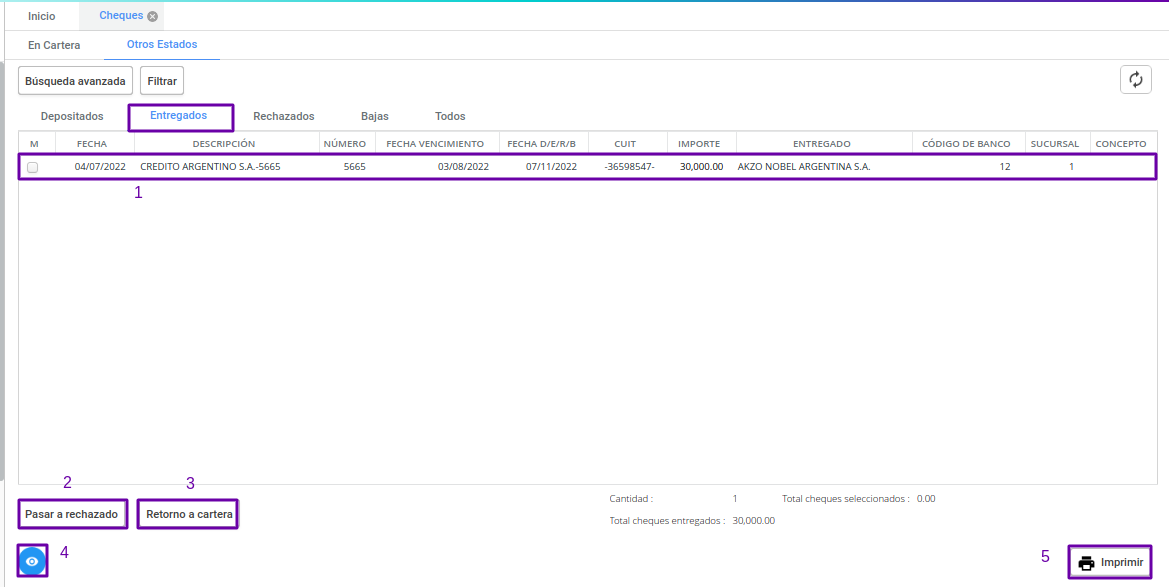Click the Filtrar button
The image size is (1169, 587).
pyautogui.click(x=162, y=81)
